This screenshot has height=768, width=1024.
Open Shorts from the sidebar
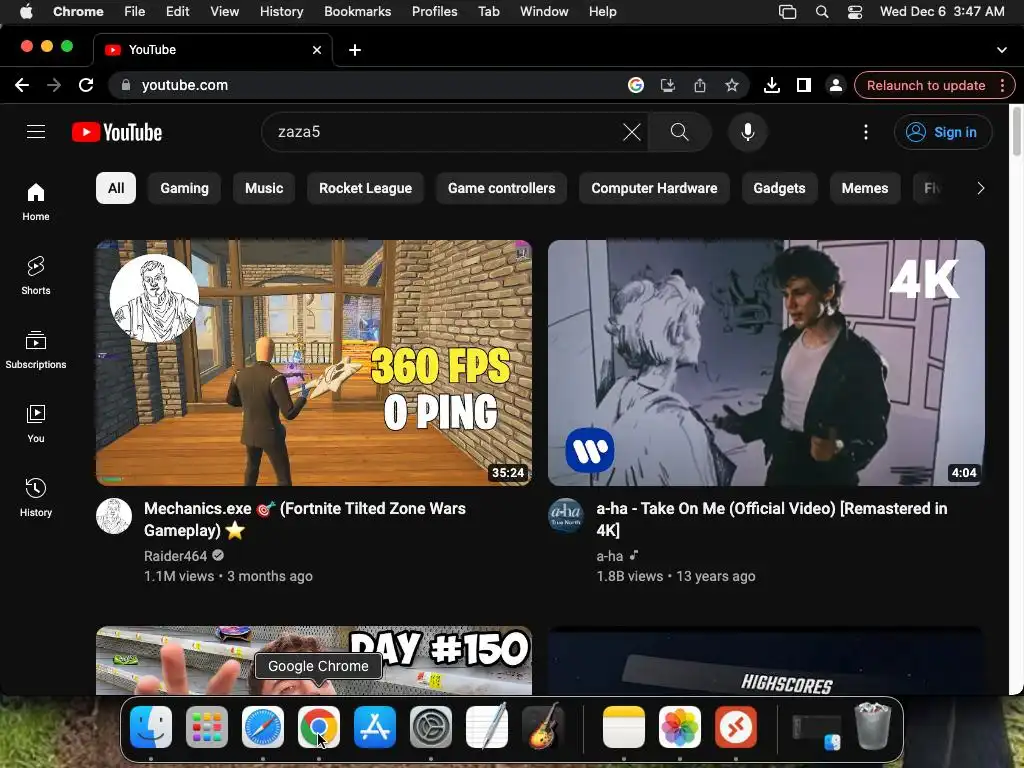coord(36,276)
